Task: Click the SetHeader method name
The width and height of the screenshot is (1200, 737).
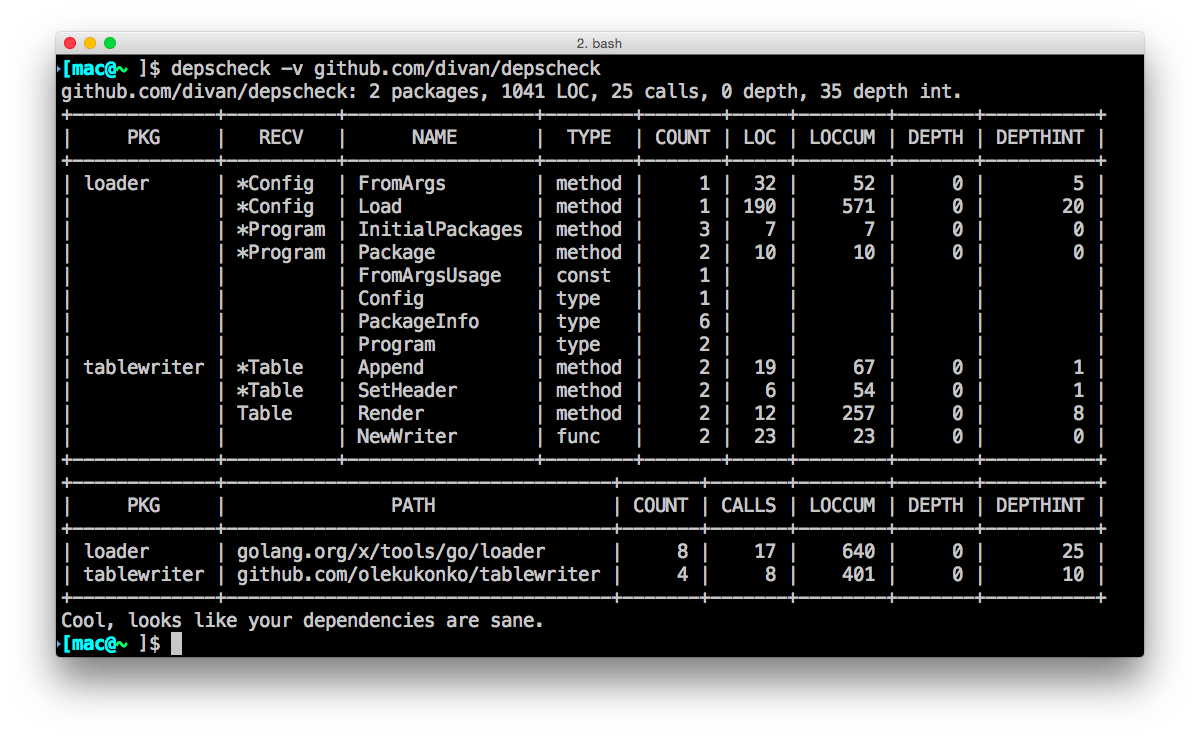Action: 407,390
